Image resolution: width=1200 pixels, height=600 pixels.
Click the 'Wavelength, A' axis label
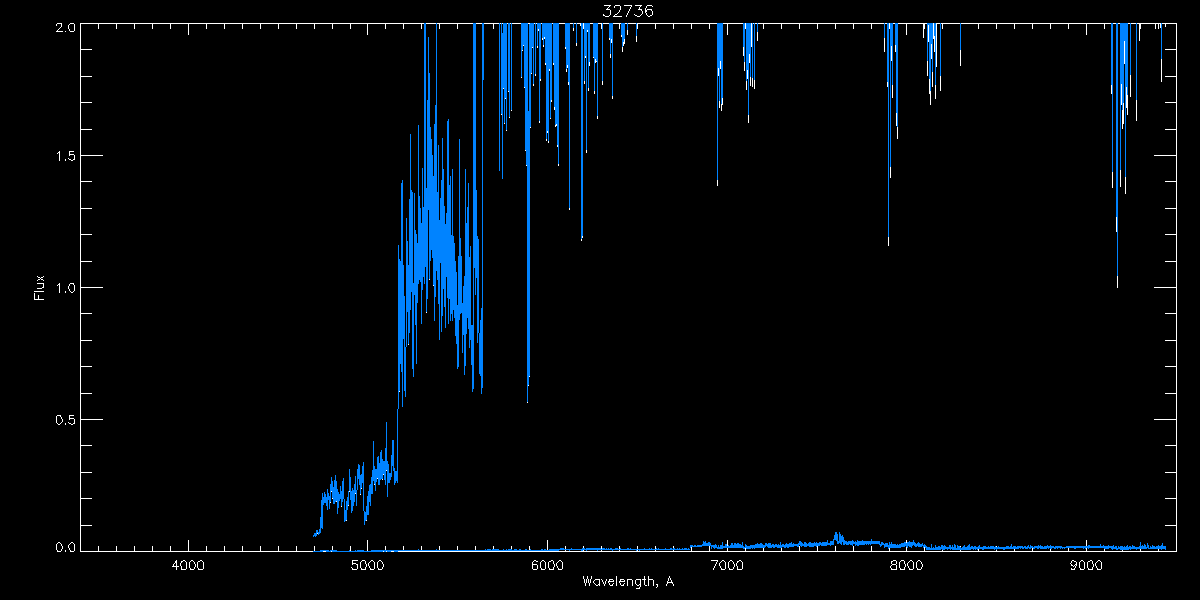[x=628, y=582]
